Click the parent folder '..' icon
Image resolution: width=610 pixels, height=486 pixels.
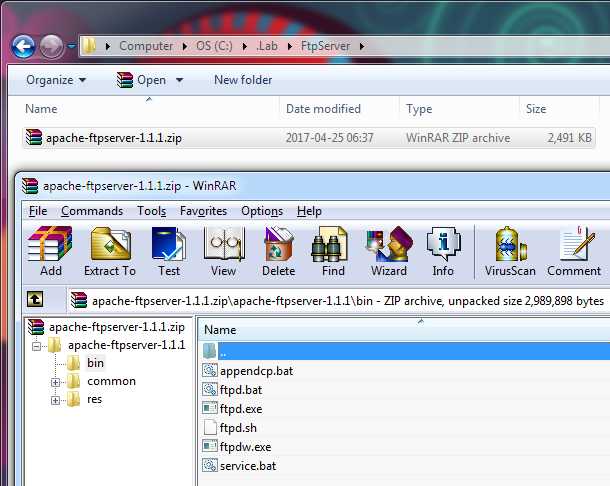pos(210,351)
